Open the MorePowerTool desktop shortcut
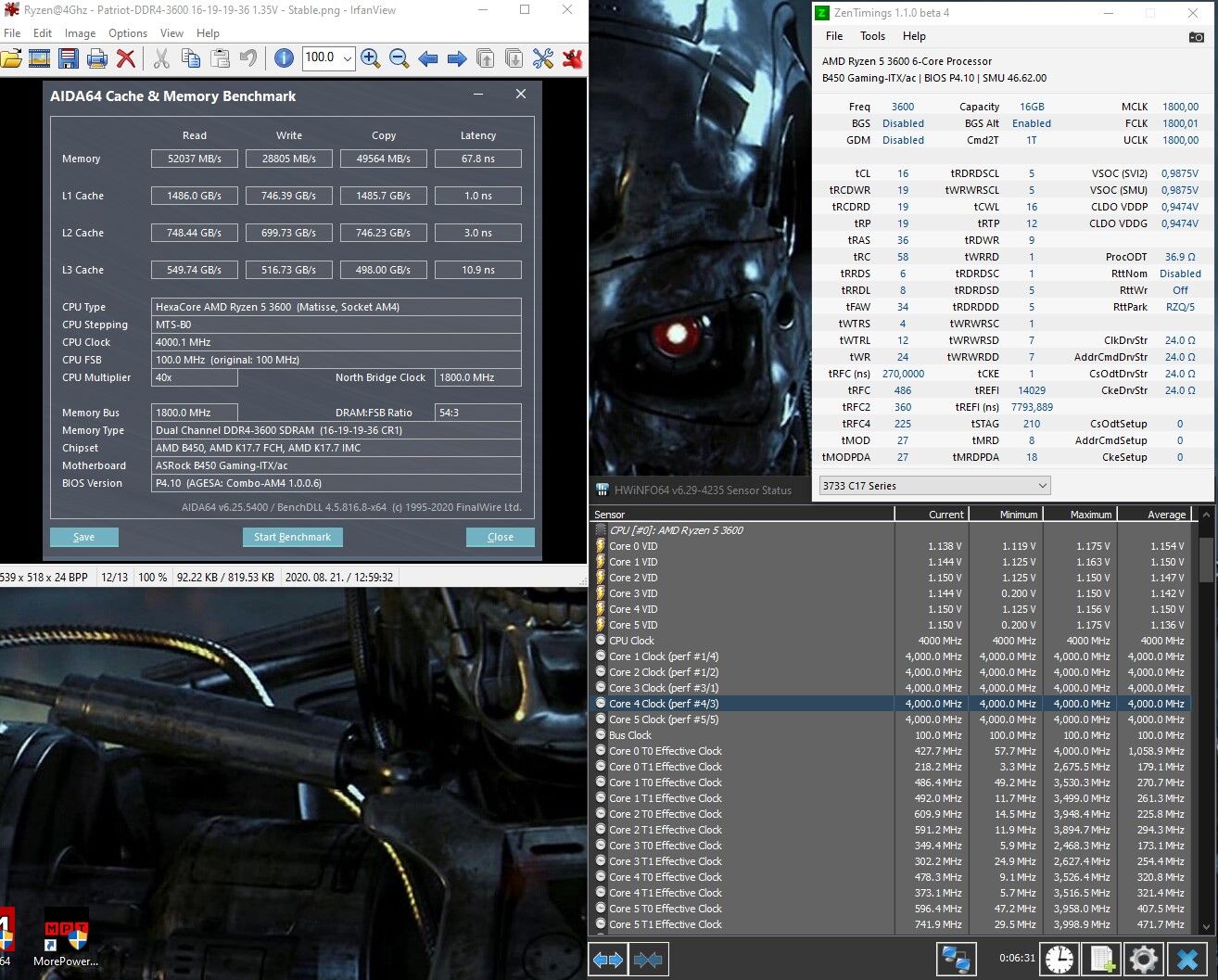1218x980 pixels. coord(67,937)
